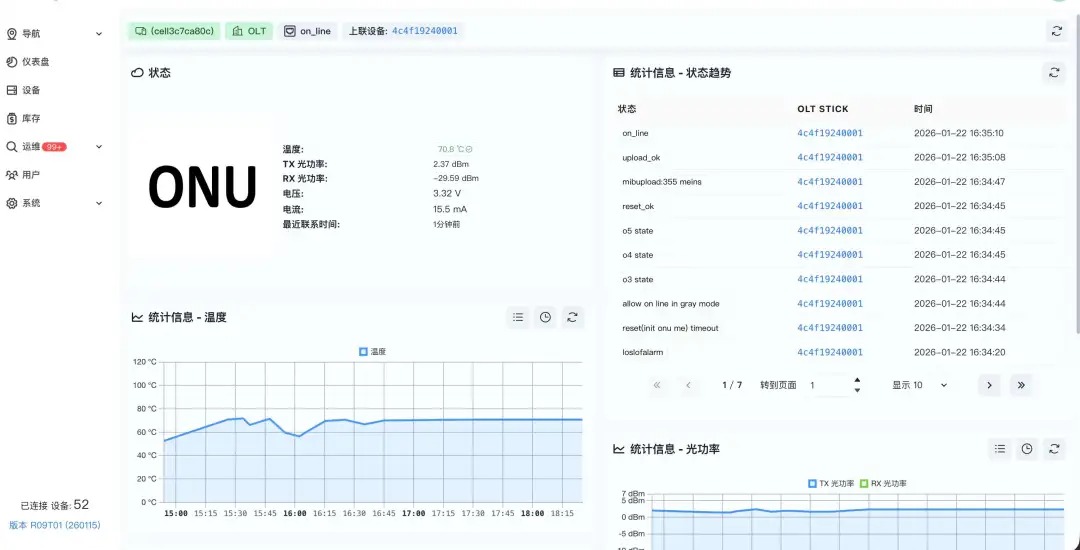Open time range for temperature chart
1080x550 pixels.
545,317
